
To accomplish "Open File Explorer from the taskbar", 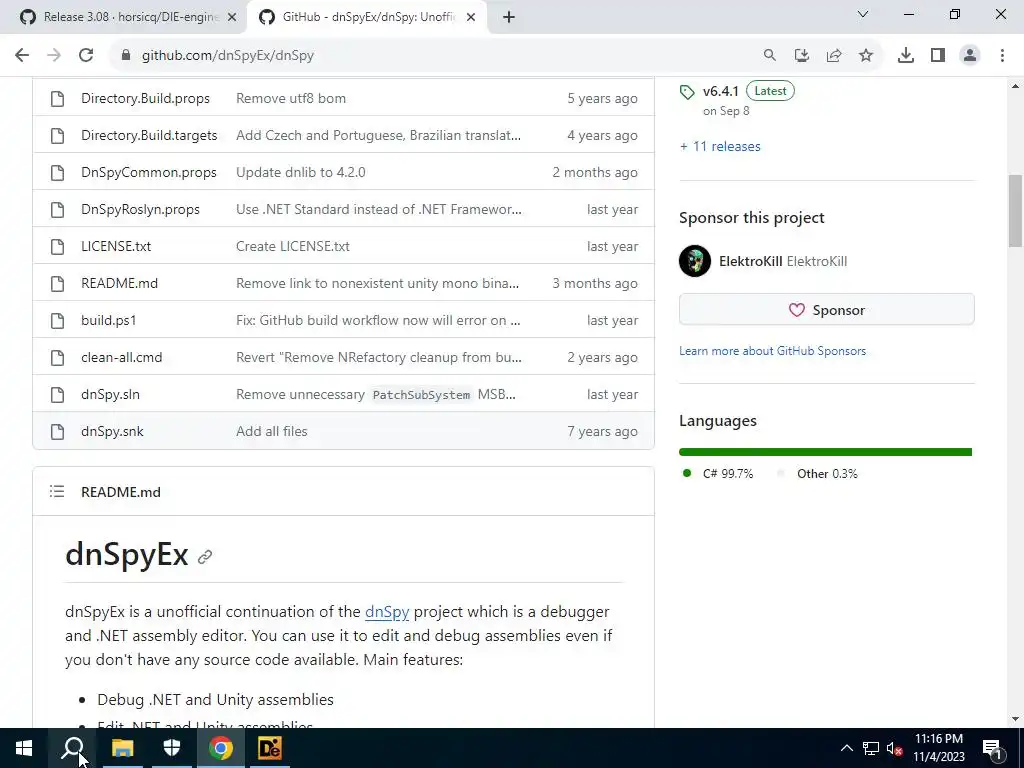I will pos(122,748).
